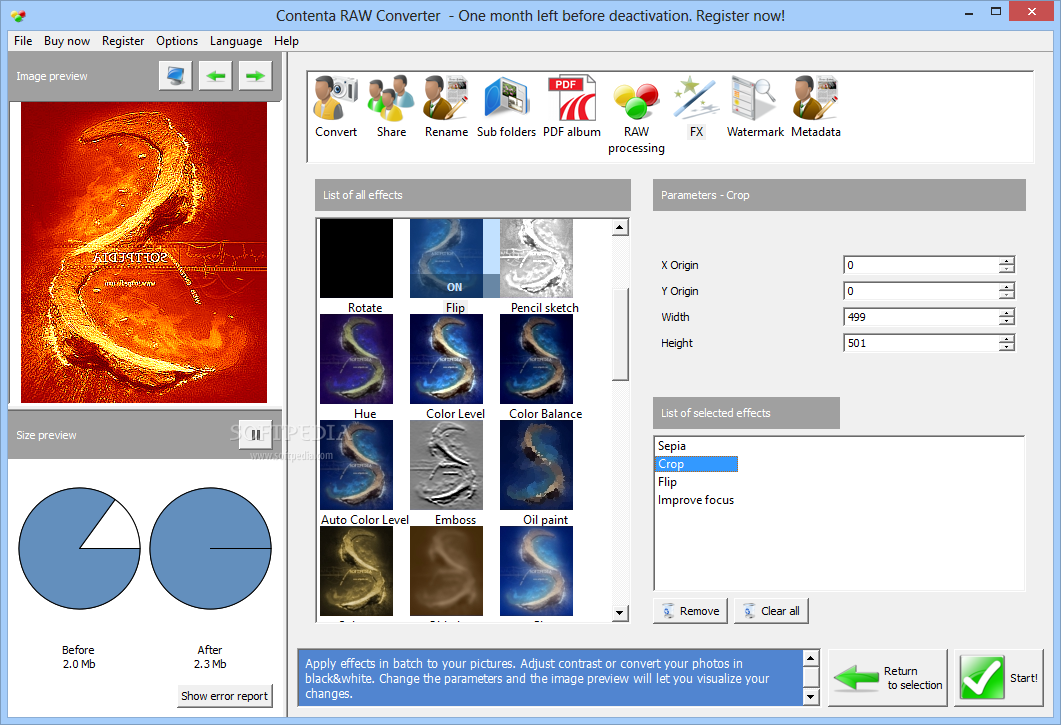Select Sepia in selected effects list

click(672, 446)
